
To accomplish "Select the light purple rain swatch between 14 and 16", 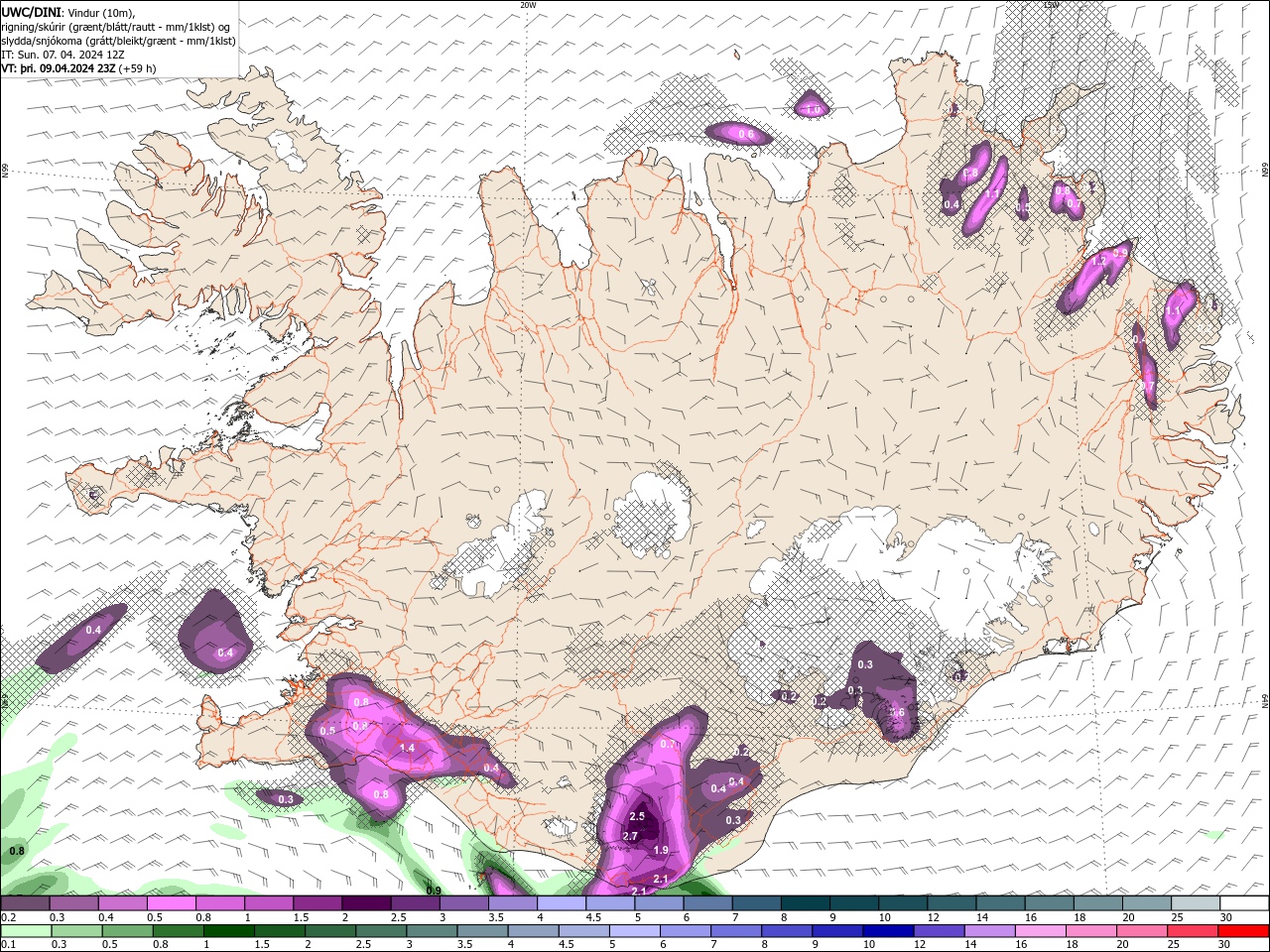I will 989,931.
